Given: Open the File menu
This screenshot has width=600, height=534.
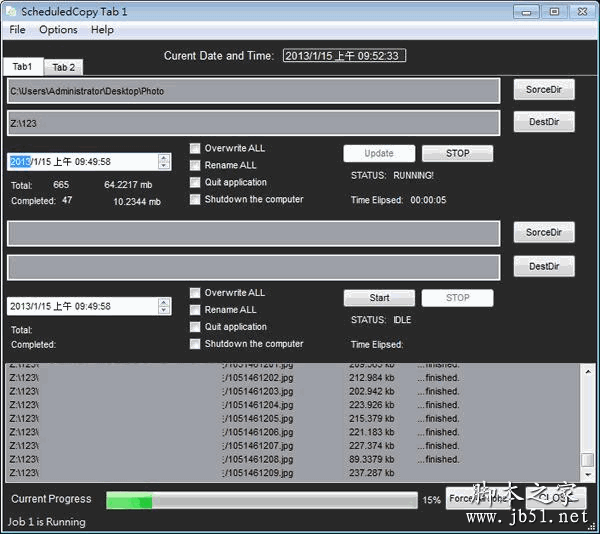Looking at the screenshot, I should tap(17, 30).
